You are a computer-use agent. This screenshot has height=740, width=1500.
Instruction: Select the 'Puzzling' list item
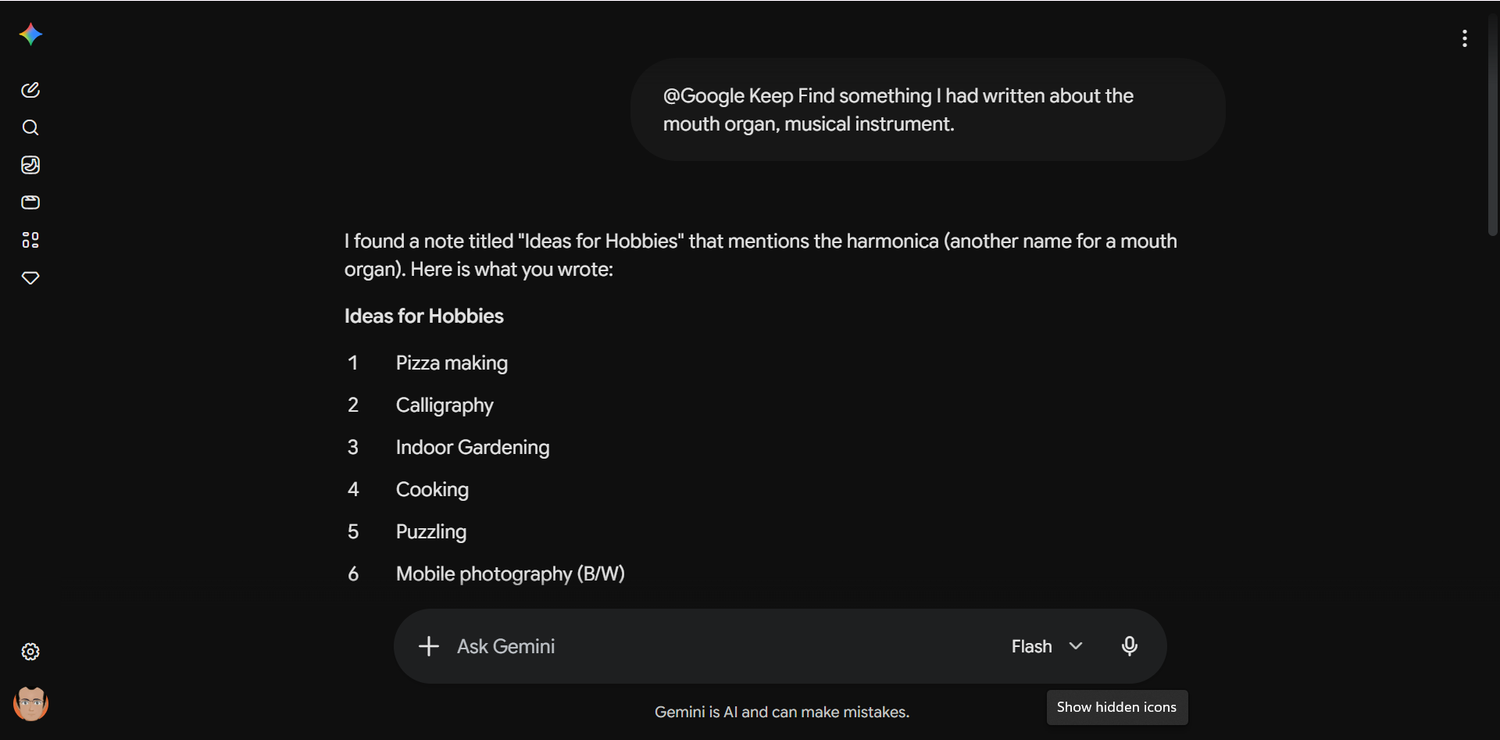point(431,532)
